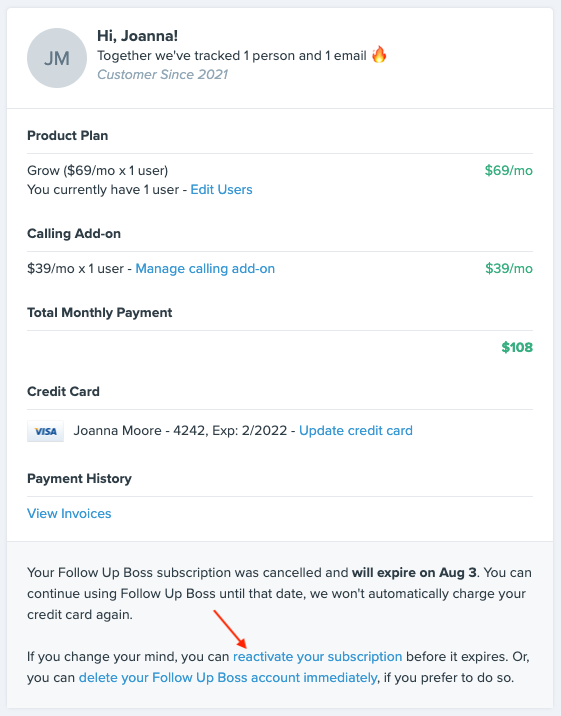Open the Edit Users link
The width and height of the screenshot is (561, 716).
click(221, 190)
